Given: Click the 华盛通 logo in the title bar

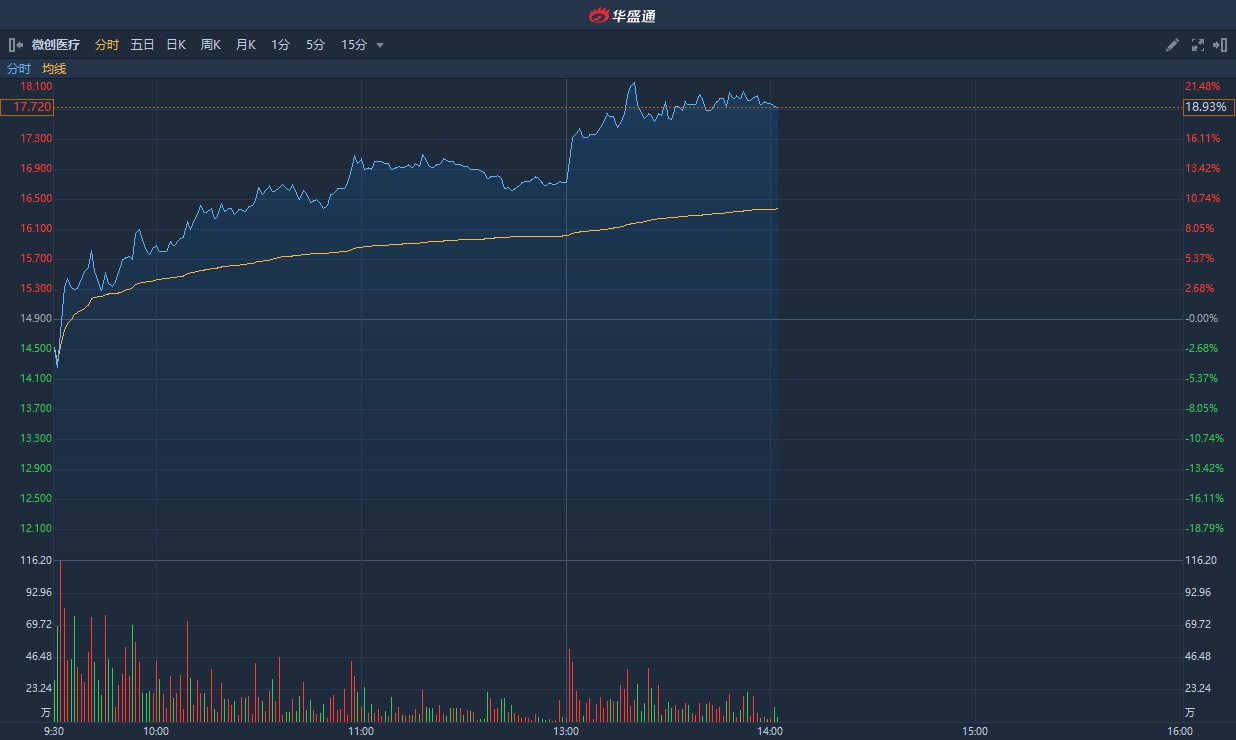Looking at the screenshot, I should pos(621,15).
